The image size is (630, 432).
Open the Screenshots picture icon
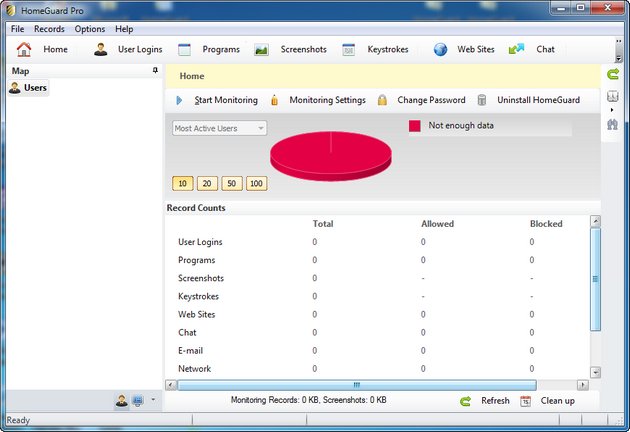click(261, 49)
